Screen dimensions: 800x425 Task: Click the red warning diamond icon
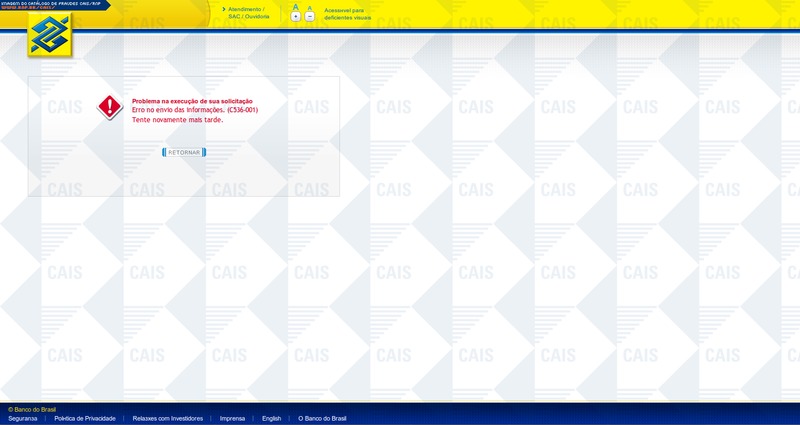pyautogui.click(x=109, y=107)
